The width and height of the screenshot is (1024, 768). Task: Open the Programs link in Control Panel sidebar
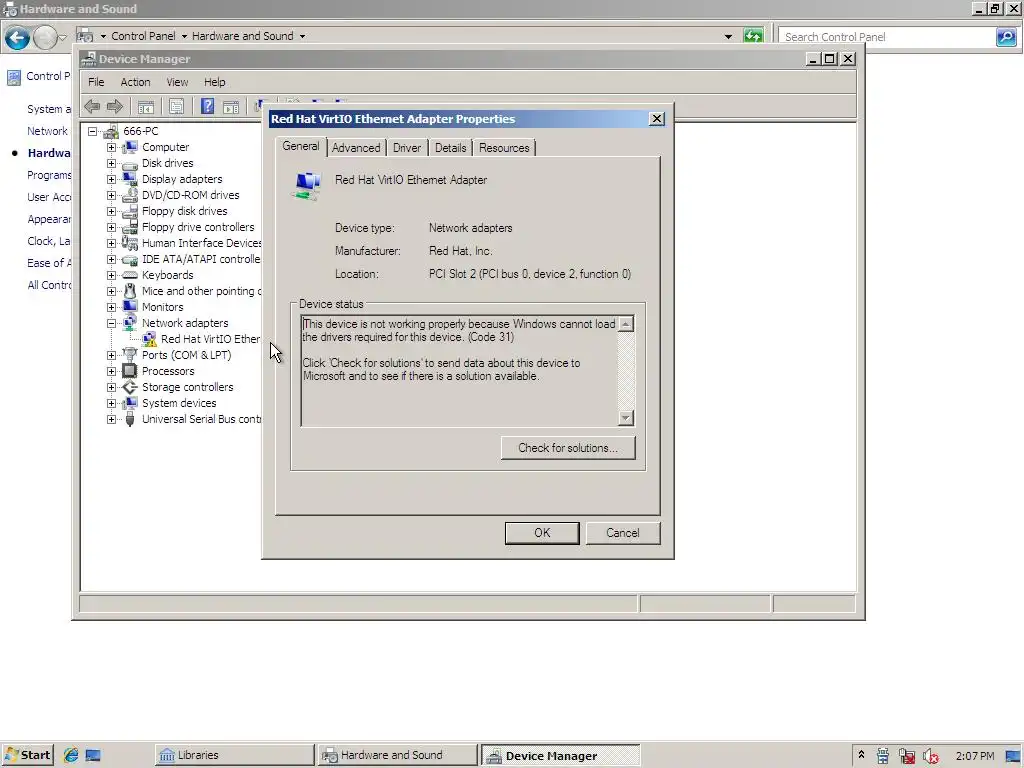point(49,175)
